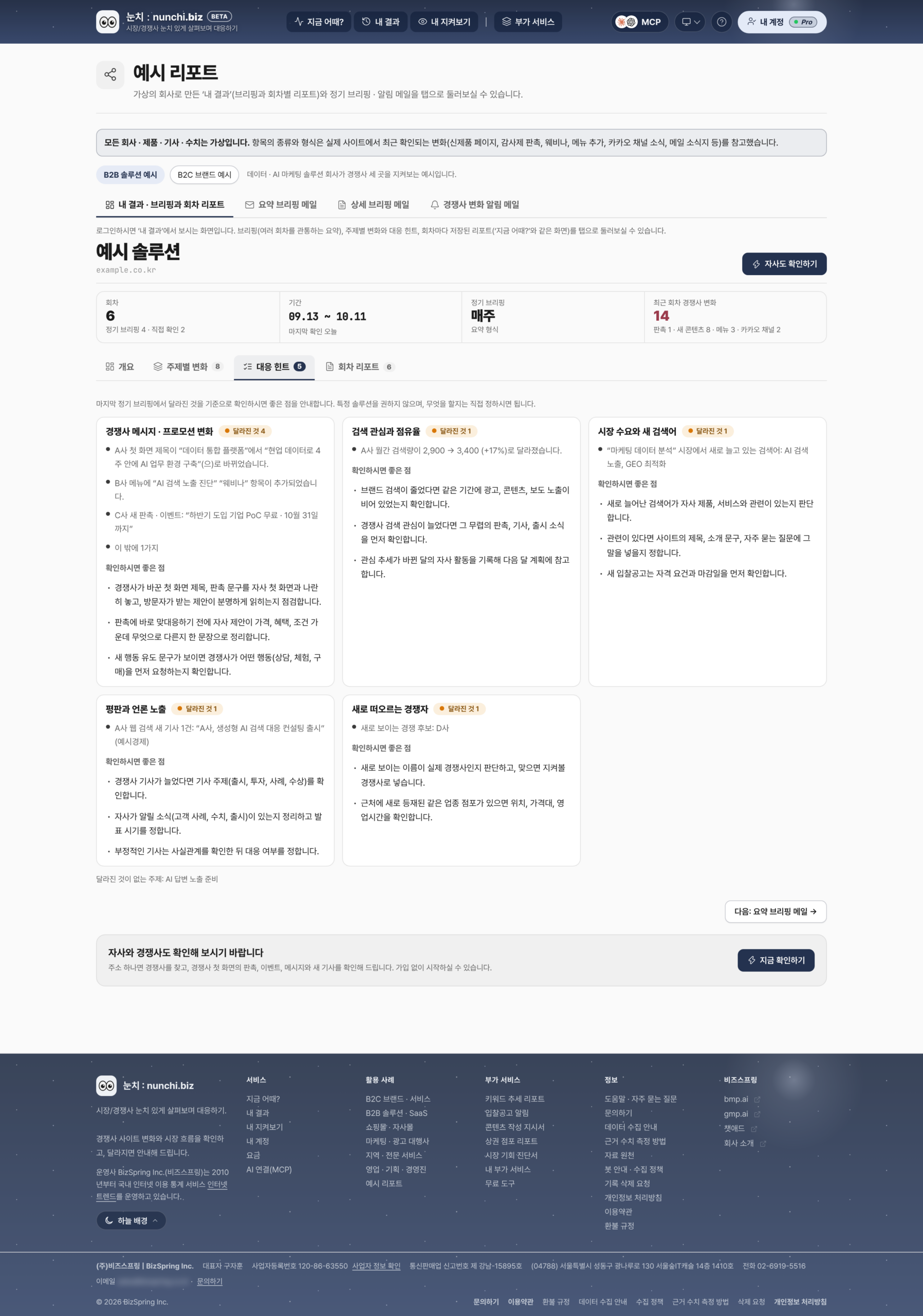923x1316 pixels.
Task: Click the 자사도 확인하기 button
Action: pos(784,264)
